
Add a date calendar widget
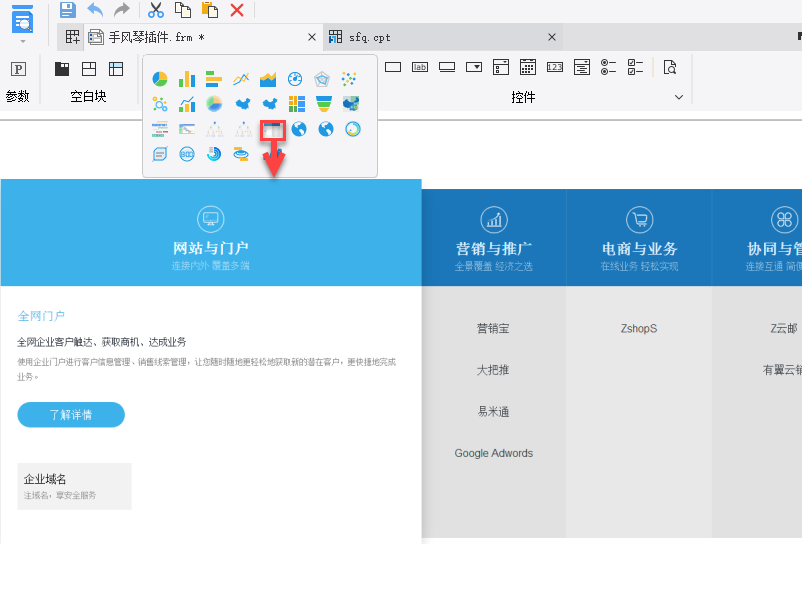[528, 67]
